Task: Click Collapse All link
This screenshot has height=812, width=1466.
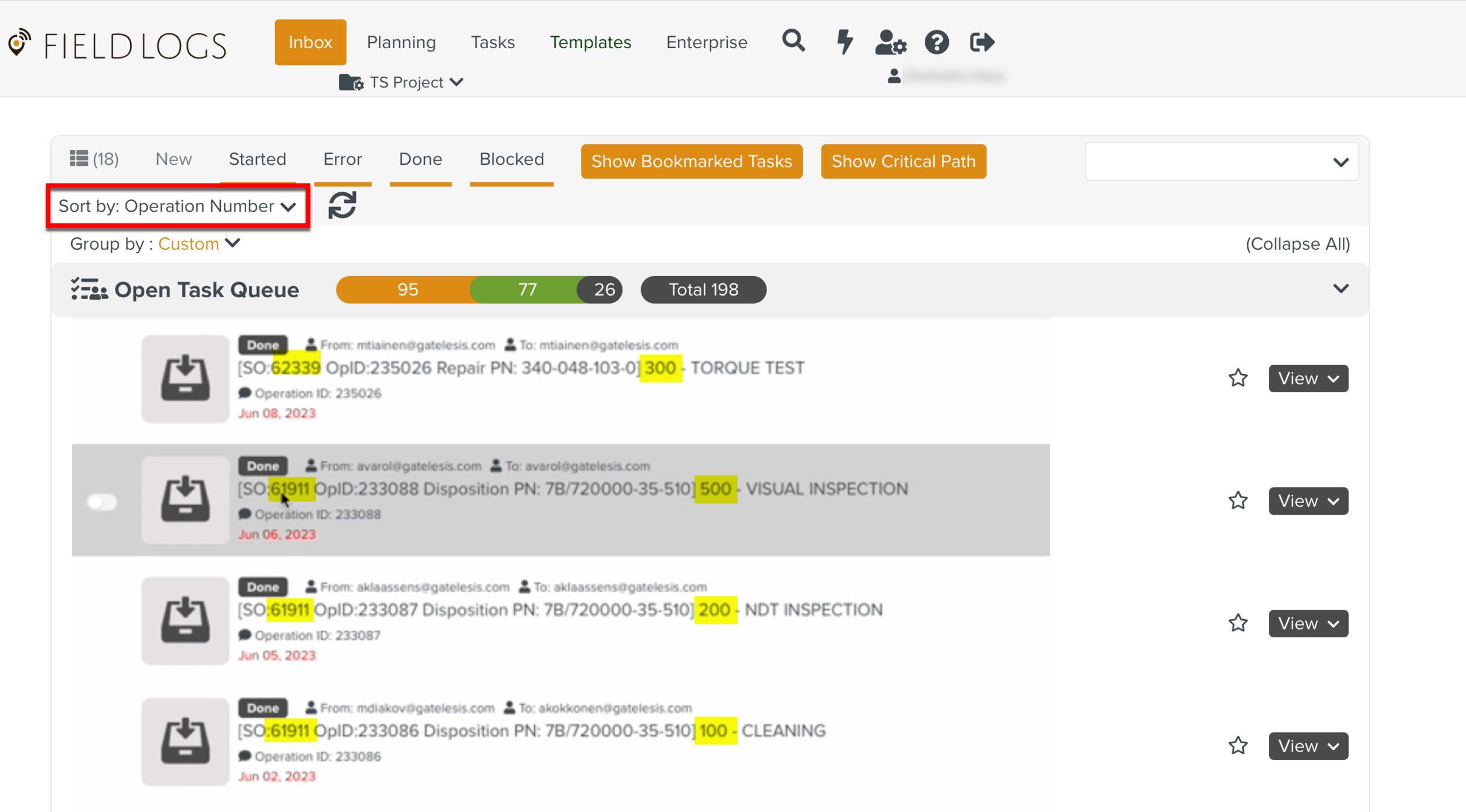Action: coord(1297,244)
